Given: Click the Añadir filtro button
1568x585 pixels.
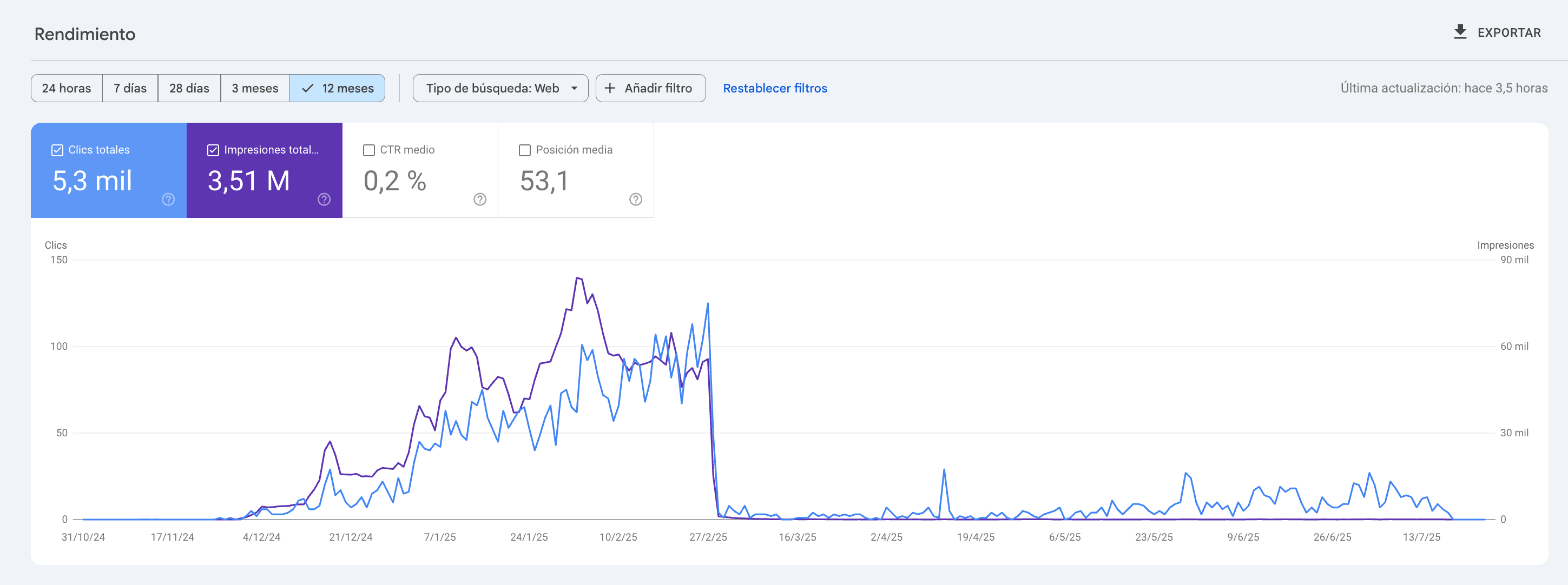Looking at the screenshot, I should (x=650, y=88).
